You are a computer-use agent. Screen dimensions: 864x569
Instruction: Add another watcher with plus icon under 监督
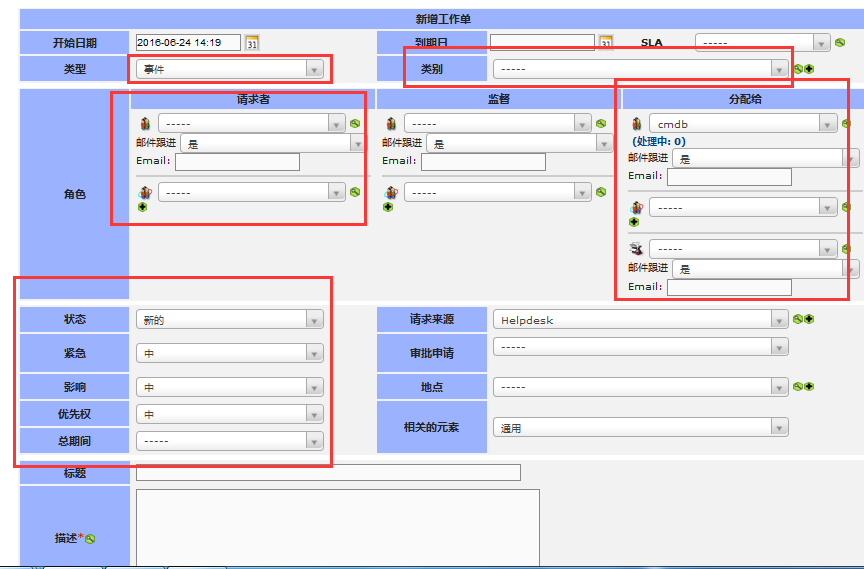[389, 207]
